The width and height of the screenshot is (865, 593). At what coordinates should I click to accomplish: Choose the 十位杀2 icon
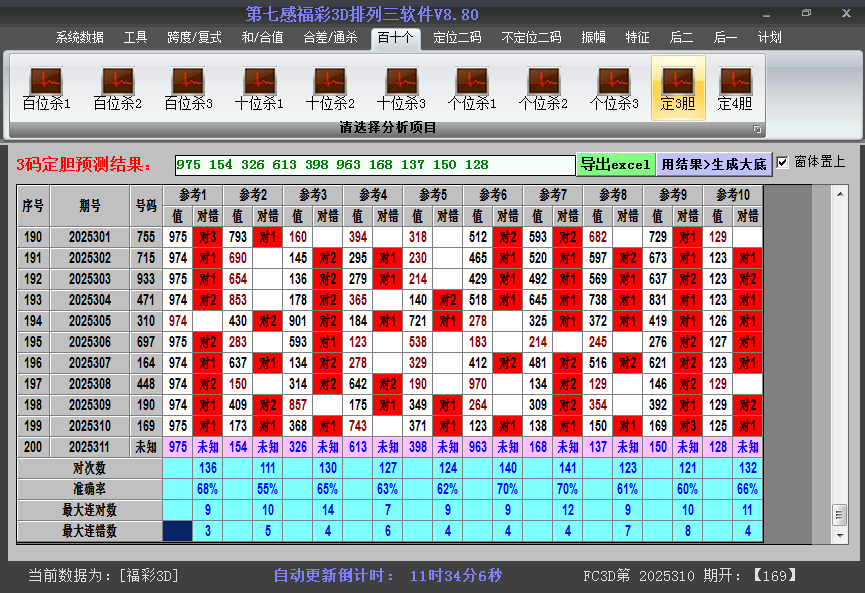(x=330, y=88)
